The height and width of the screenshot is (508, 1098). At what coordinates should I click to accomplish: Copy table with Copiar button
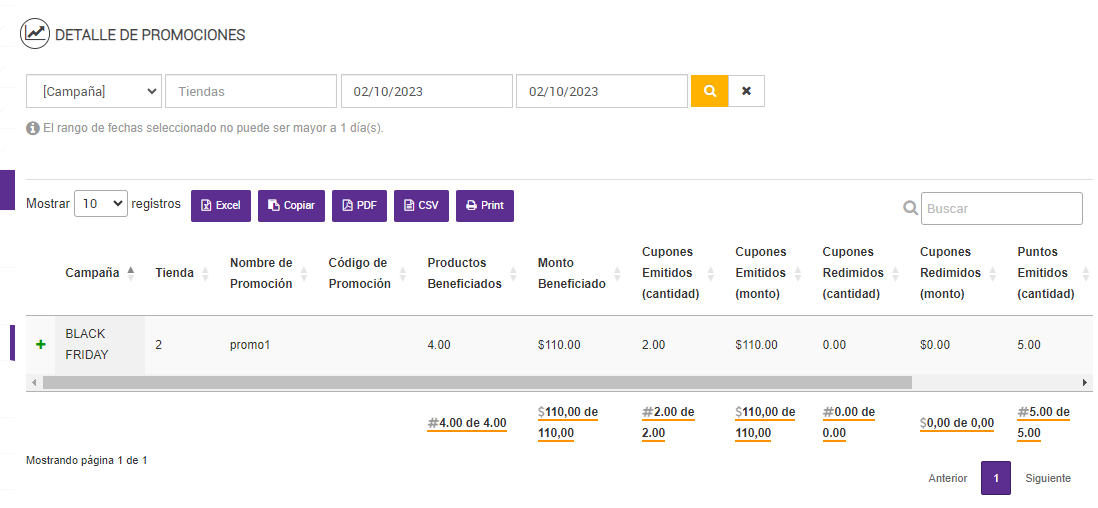coord(291,205)
